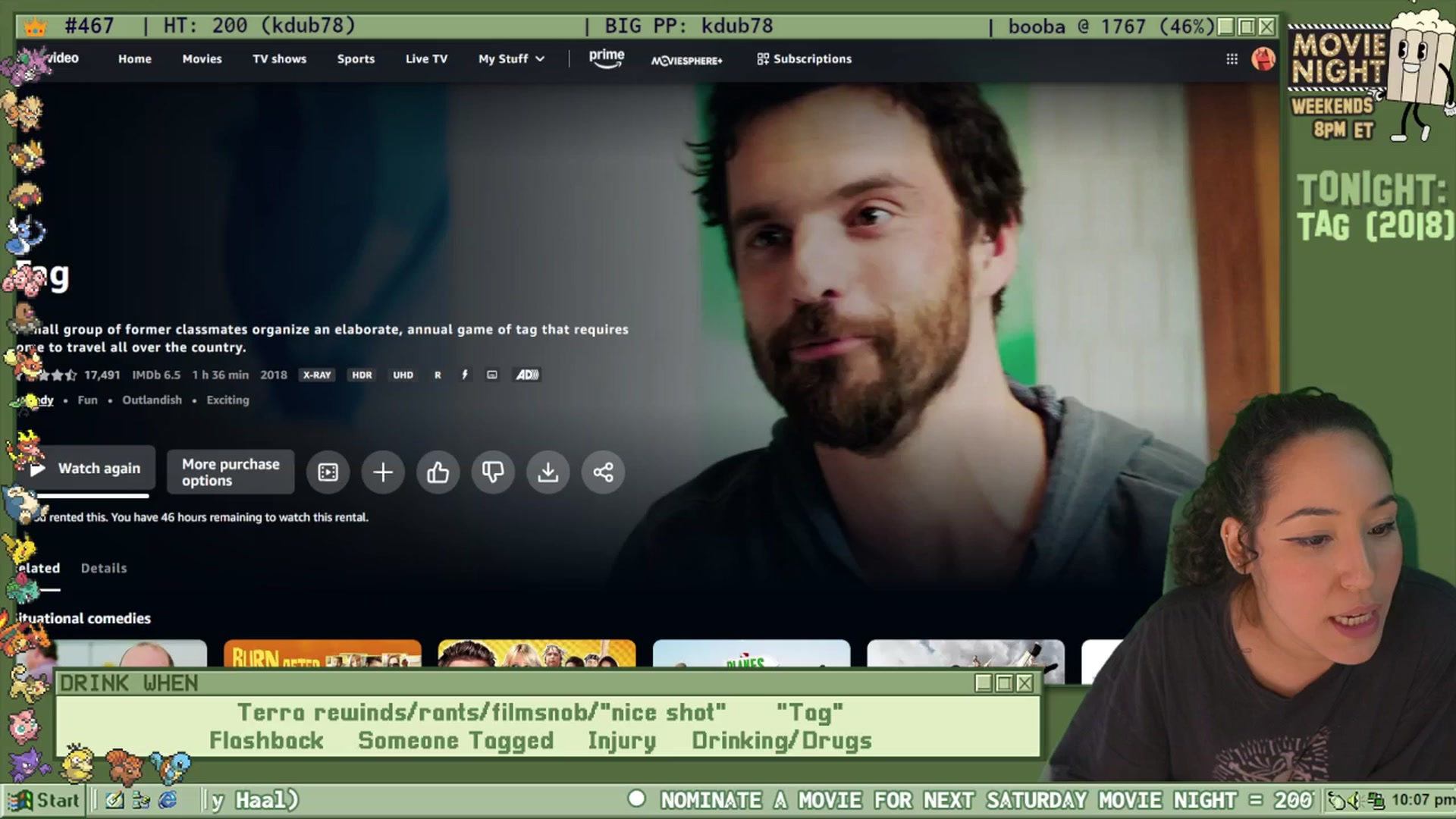Click the system tray volume icon

click(1354, 800)
